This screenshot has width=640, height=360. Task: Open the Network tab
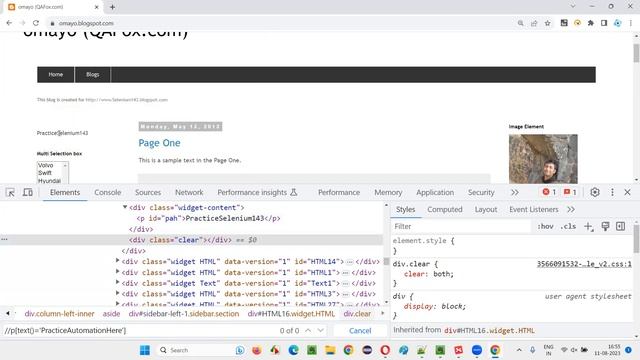[x=189, y=192]
